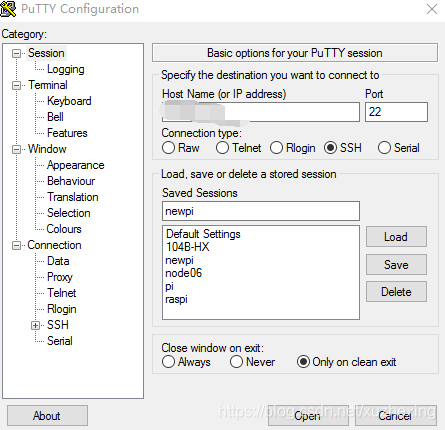Open the Session category
Screen dimensions: 445x430
point(46,53)
